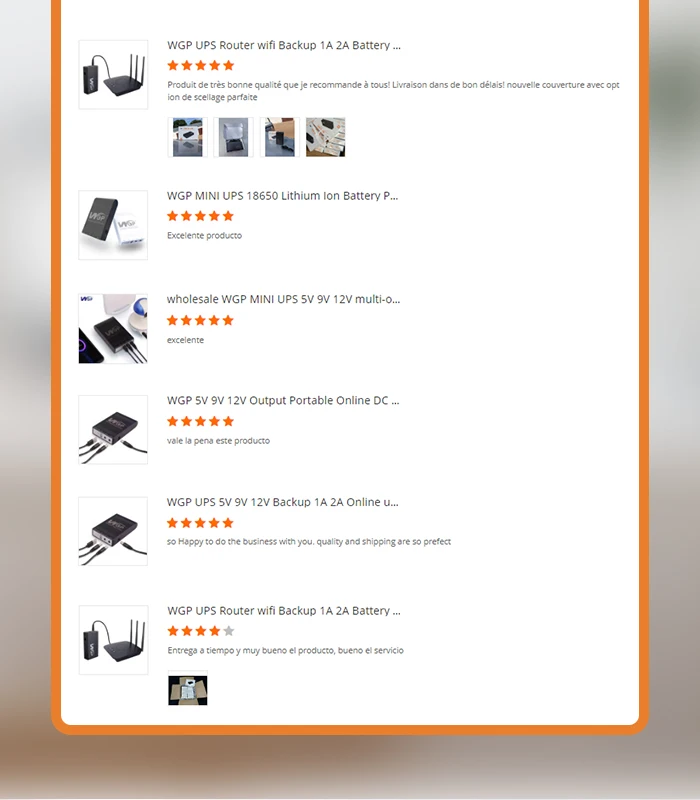Screen dimensions: 700x800
Task: Select the WGP UPS Backup Online product image
Action: click(113, 531)
